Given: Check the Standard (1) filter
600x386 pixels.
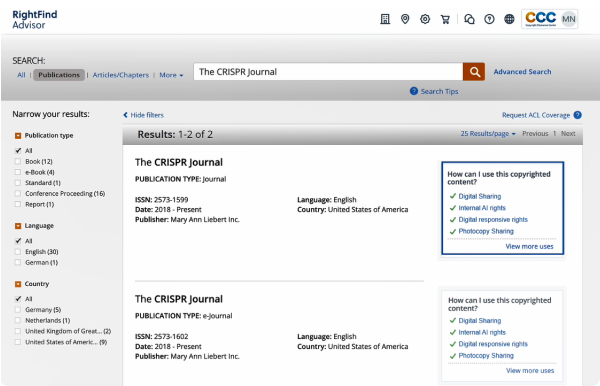Looking at the screenshot, I should [18, 182].
